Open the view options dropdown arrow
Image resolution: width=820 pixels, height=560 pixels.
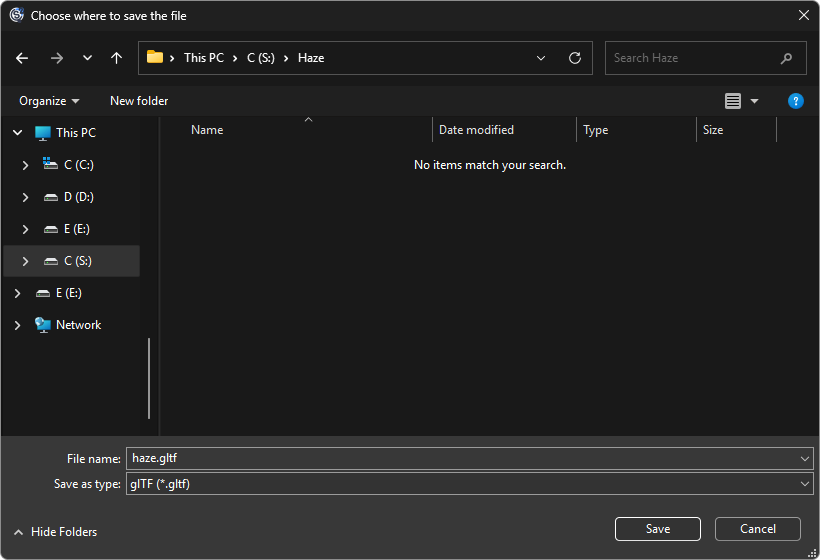754,101
